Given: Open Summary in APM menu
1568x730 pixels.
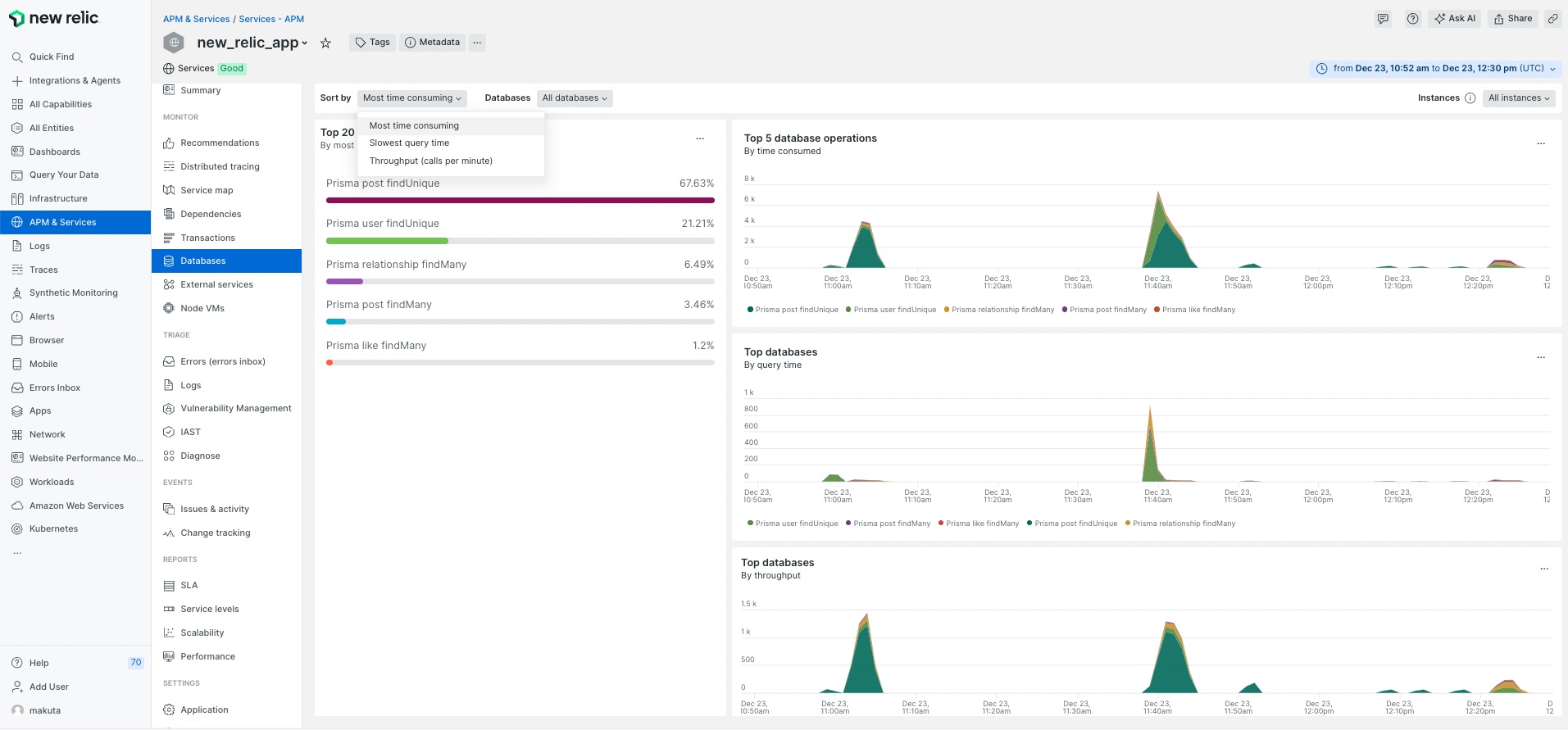Looking at the screenshot, I should [200, 90].
